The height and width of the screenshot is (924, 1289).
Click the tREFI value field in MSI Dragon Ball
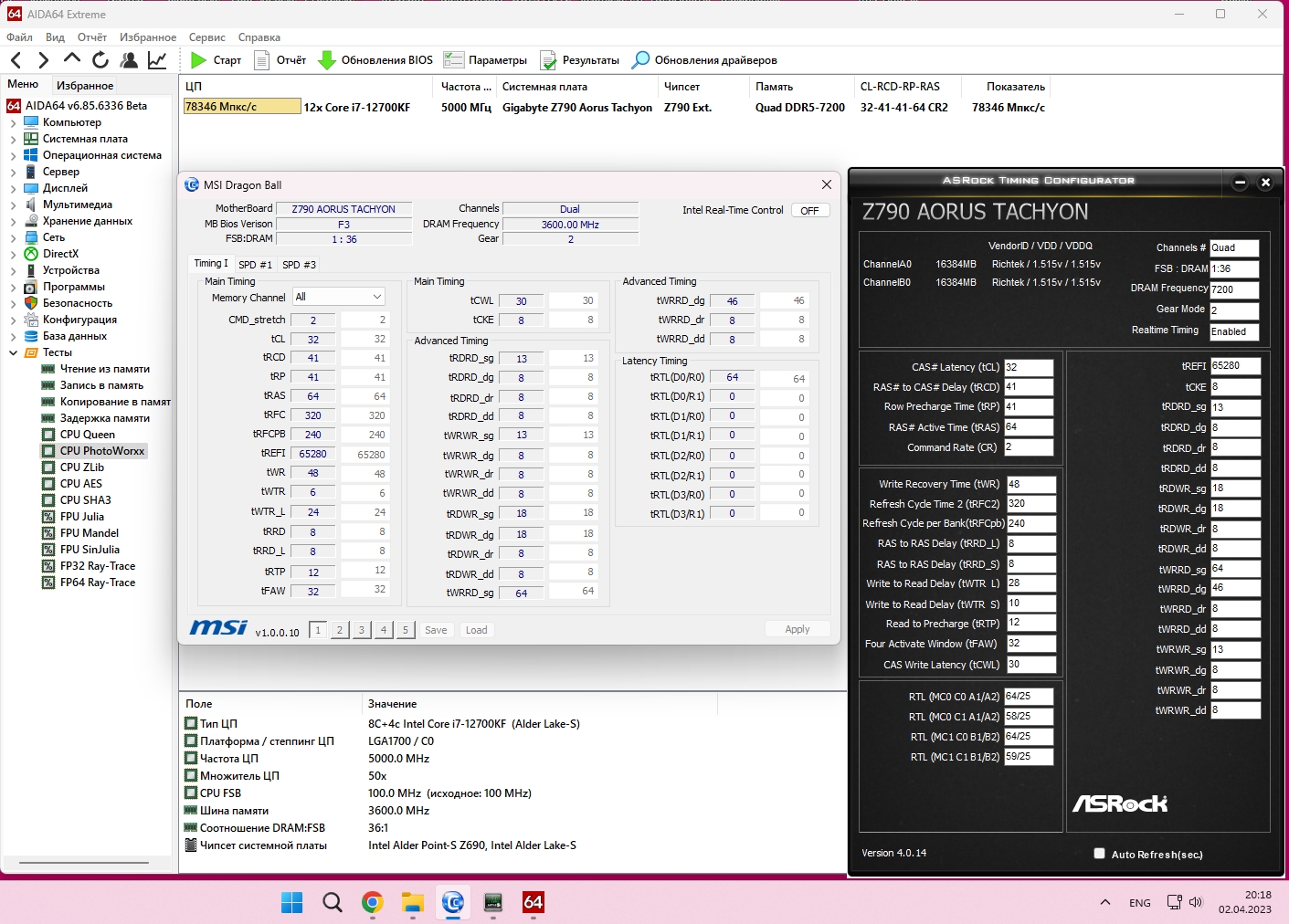pyautogui.click(x=312, y=454)
